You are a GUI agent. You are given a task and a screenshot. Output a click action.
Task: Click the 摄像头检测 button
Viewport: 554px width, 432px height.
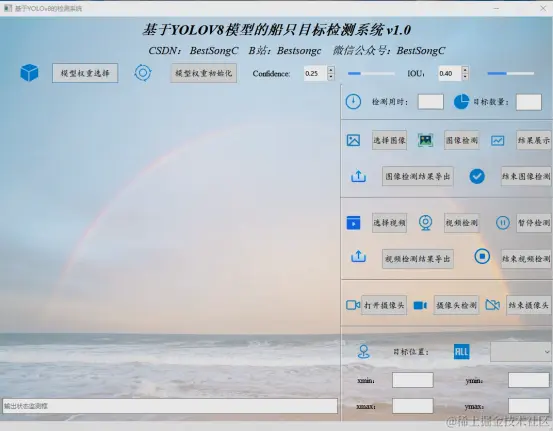pyautogui.click(x=456, y=305)
